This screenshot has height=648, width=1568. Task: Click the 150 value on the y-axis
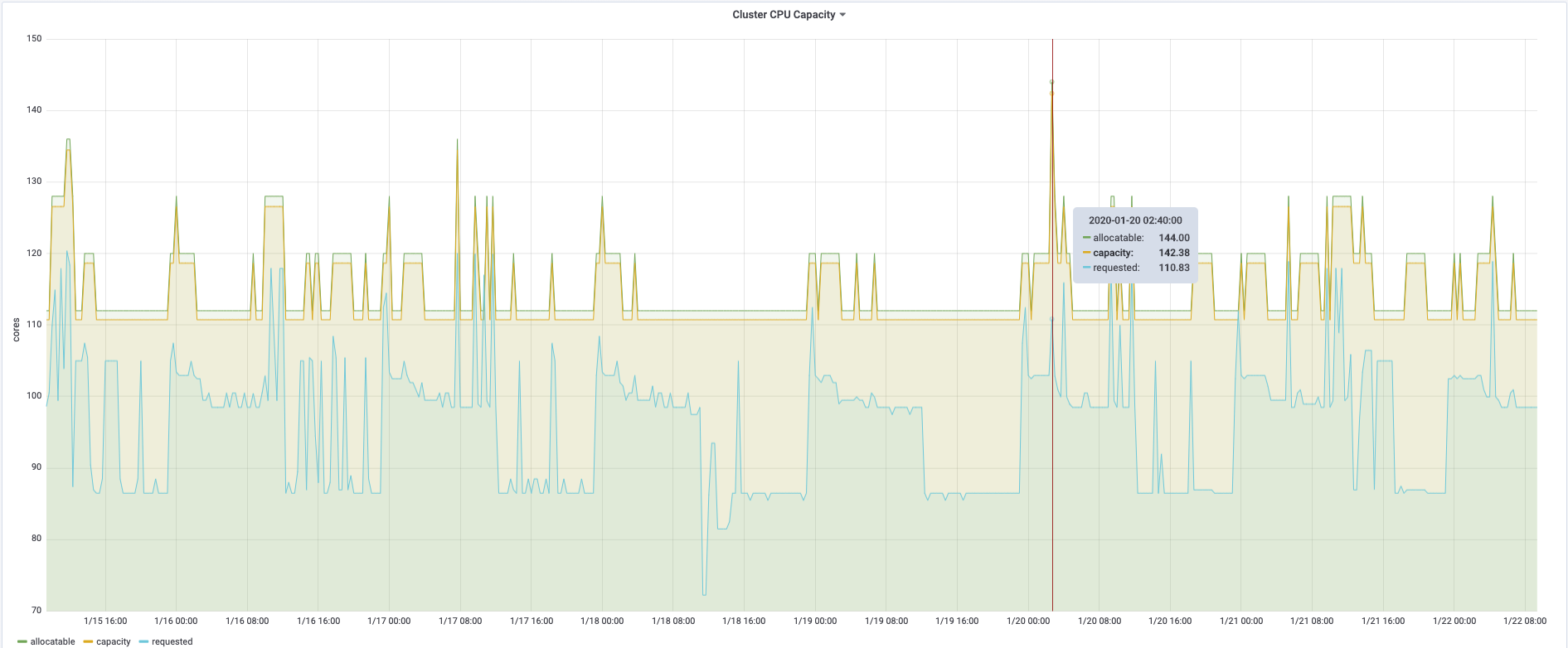point(34,38)
